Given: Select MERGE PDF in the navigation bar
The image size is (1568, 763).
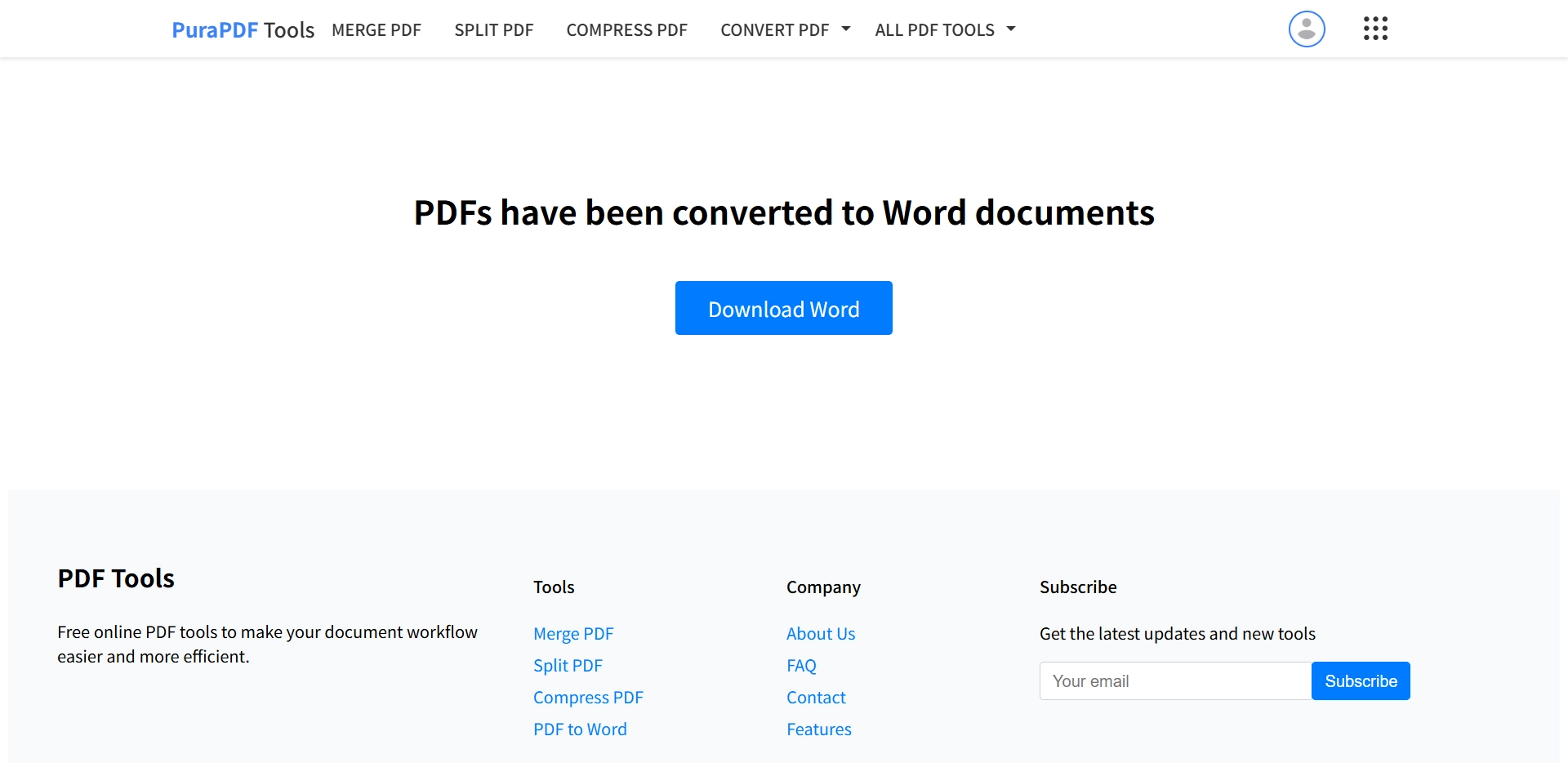Looking at the screenshot, I should [x=376, y=29].
